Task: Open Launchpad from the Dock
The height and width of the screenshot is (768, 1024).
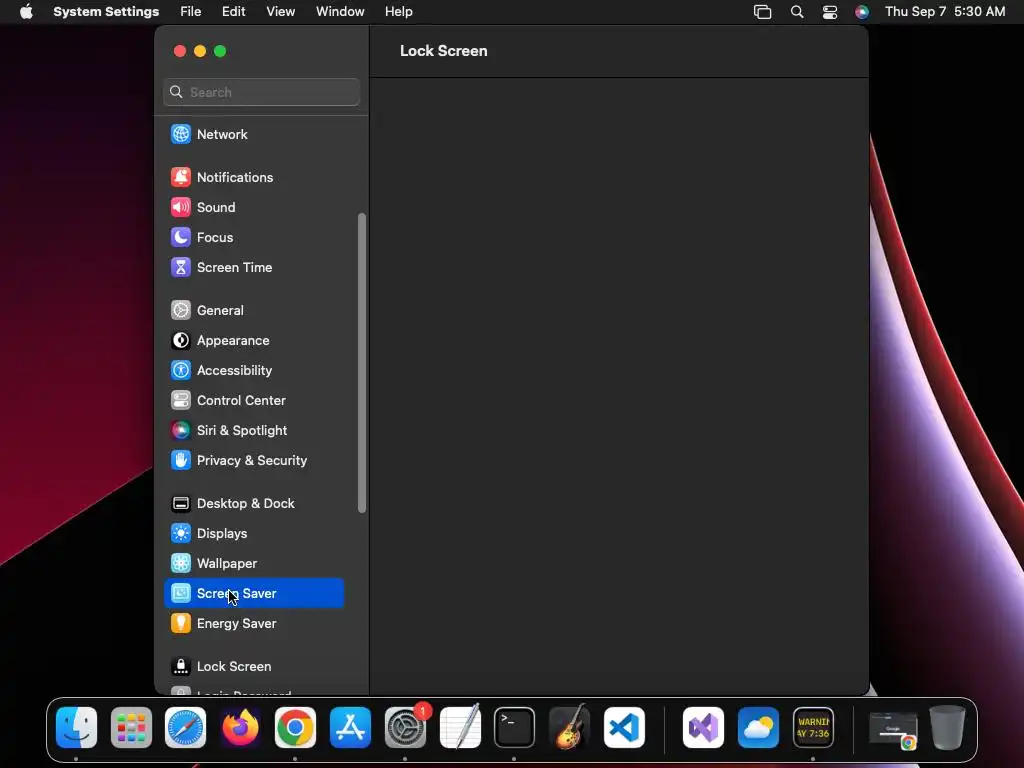Action: point(131,728)
